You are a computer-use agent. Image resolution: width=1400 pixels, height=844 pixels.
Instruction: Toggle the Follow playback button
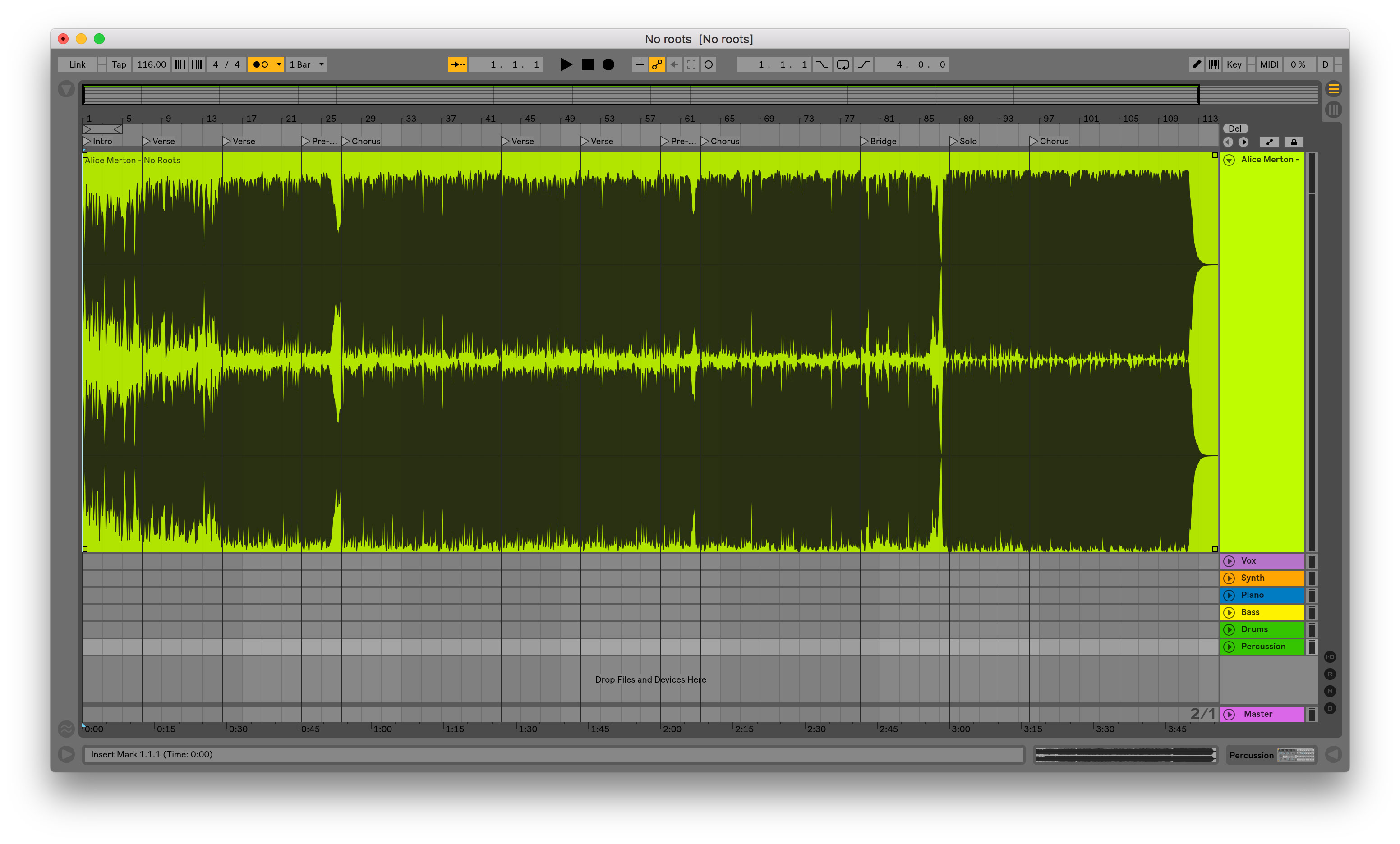(457, 65)
